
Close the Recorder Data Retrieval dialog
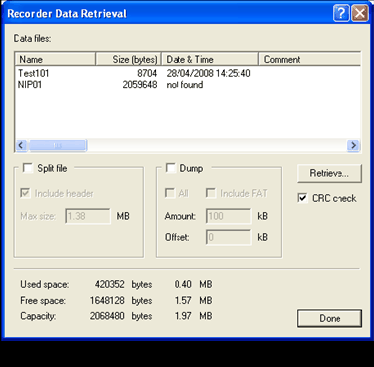(x=360, y=13)
